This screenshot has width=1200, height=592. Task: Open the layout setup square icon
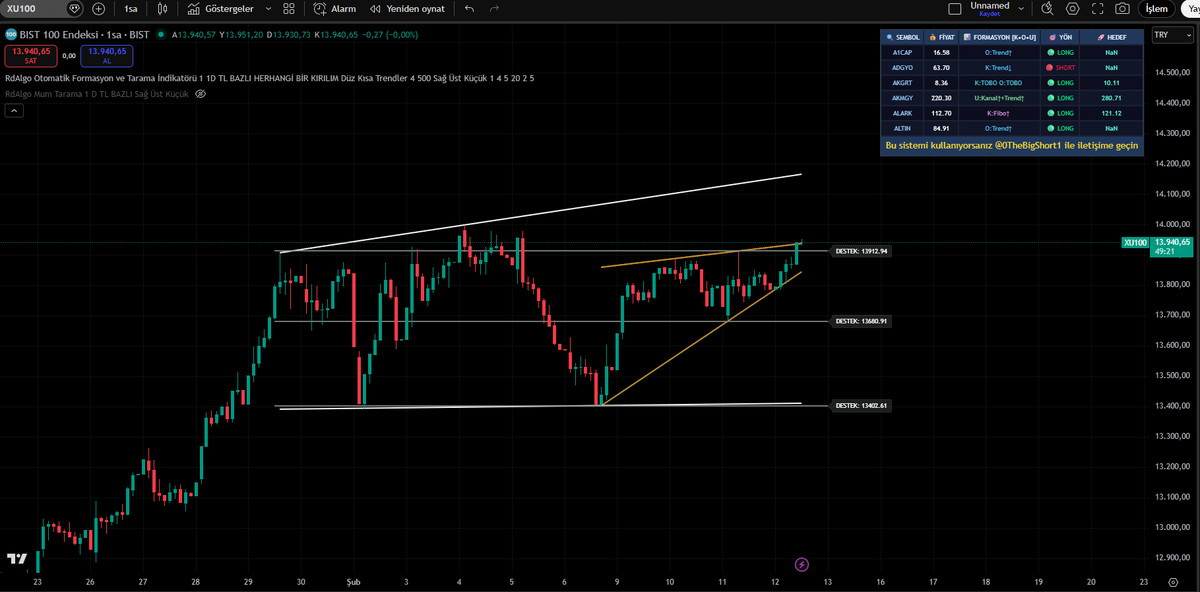[954, 8]
